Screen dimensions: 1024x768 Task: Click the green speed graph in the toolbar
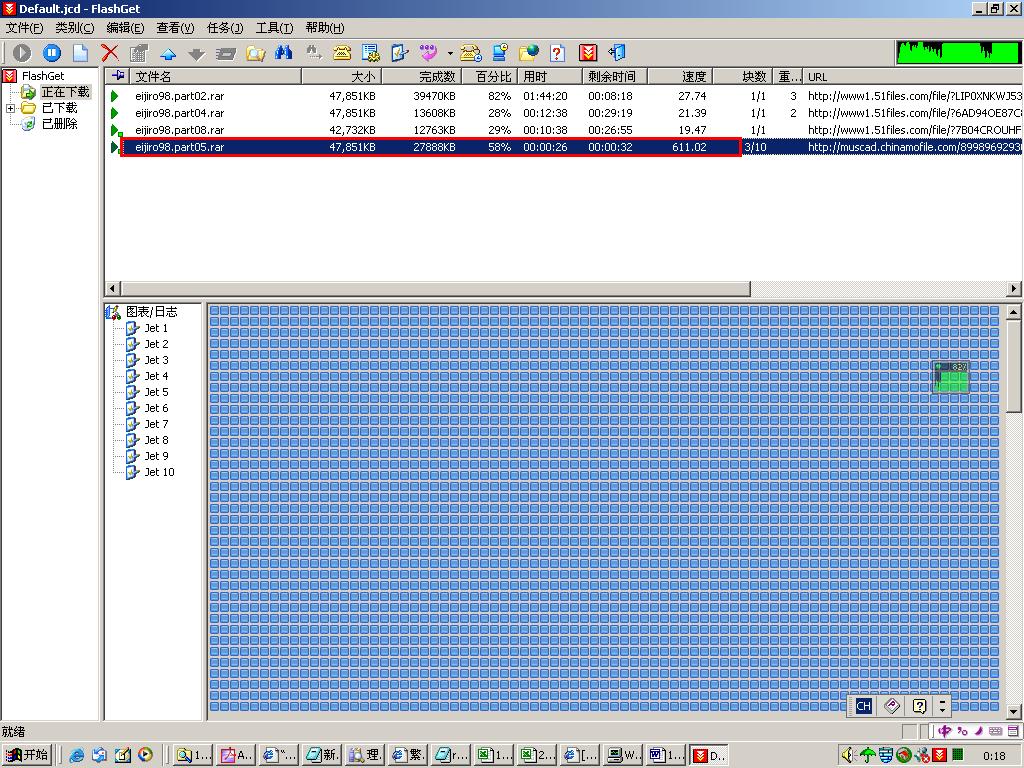point(958,52)
